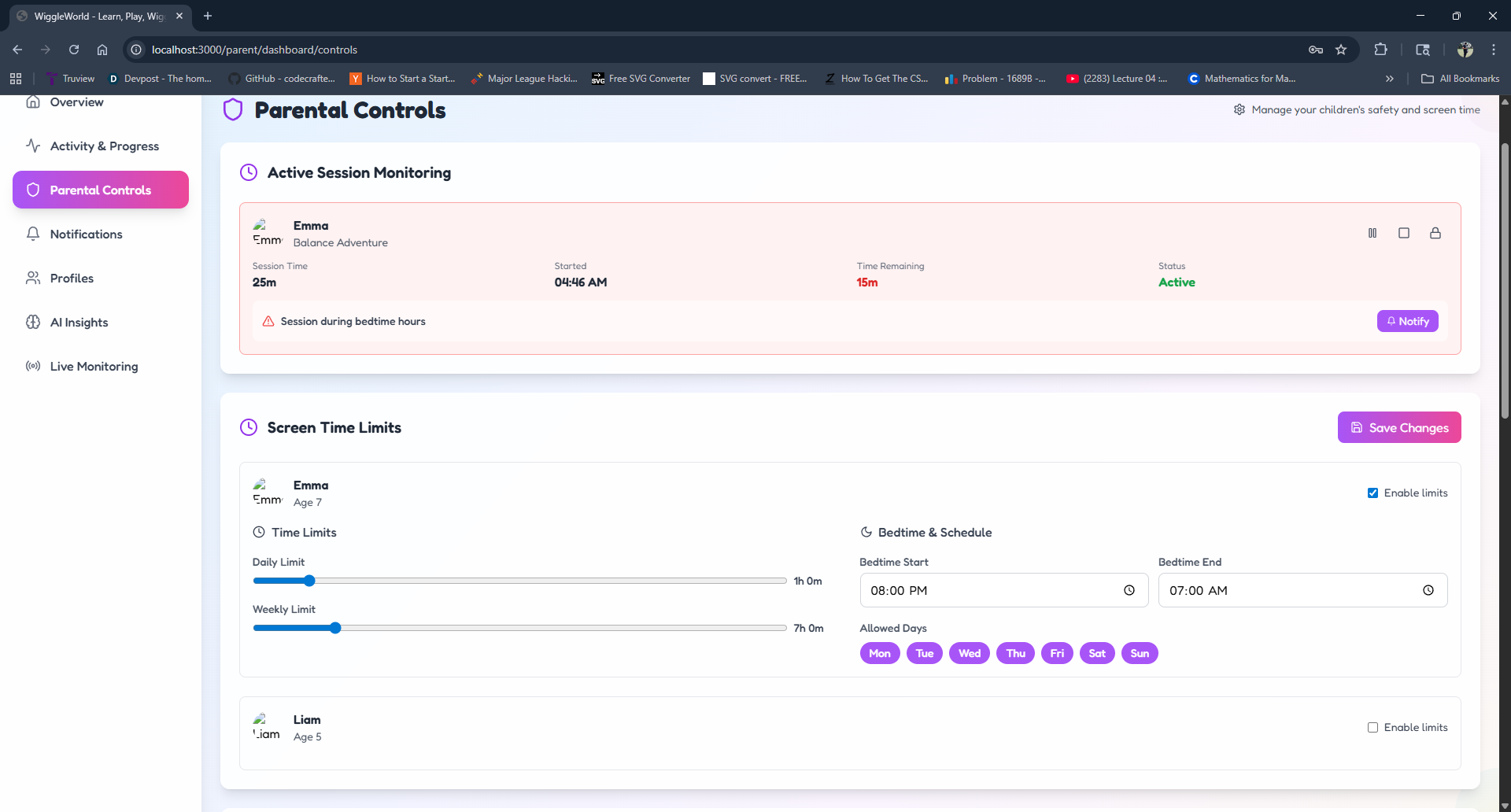The height and width of the screenshot is (812, 1511).
Task: Click the gear icon beside Manage your children's safety
Action: coord(1239,109)
